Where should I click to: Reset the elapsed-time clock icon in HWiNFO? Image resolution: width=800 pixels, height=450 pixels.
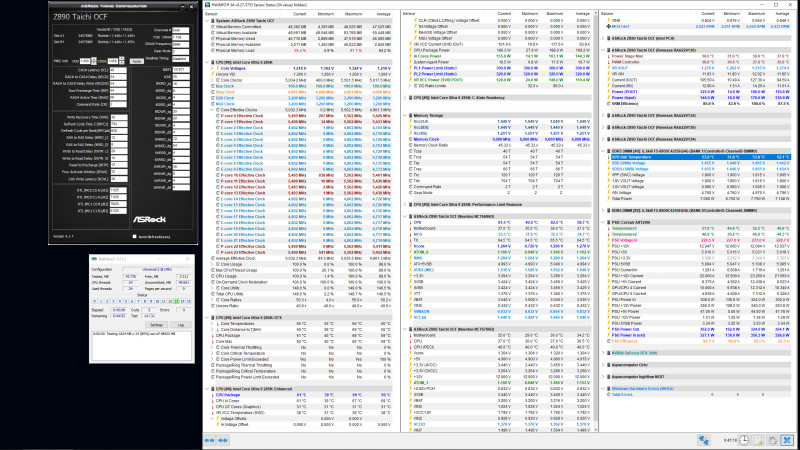pyautogui.click(x=744, y=440)
